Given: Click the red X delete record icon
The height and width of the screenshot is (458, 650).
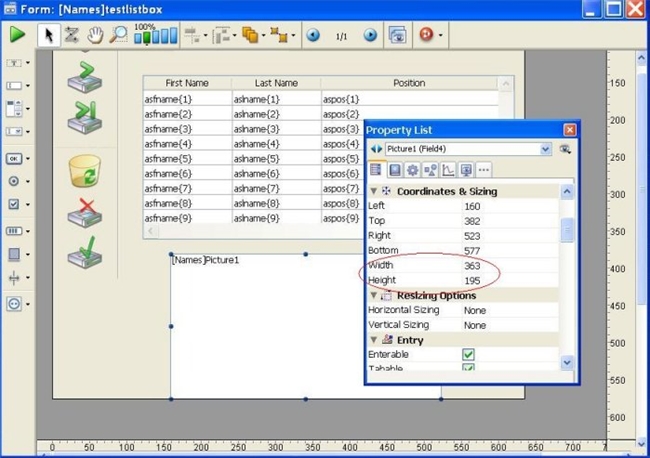Looking at the screenshot, I should click(x=84, y=213).
